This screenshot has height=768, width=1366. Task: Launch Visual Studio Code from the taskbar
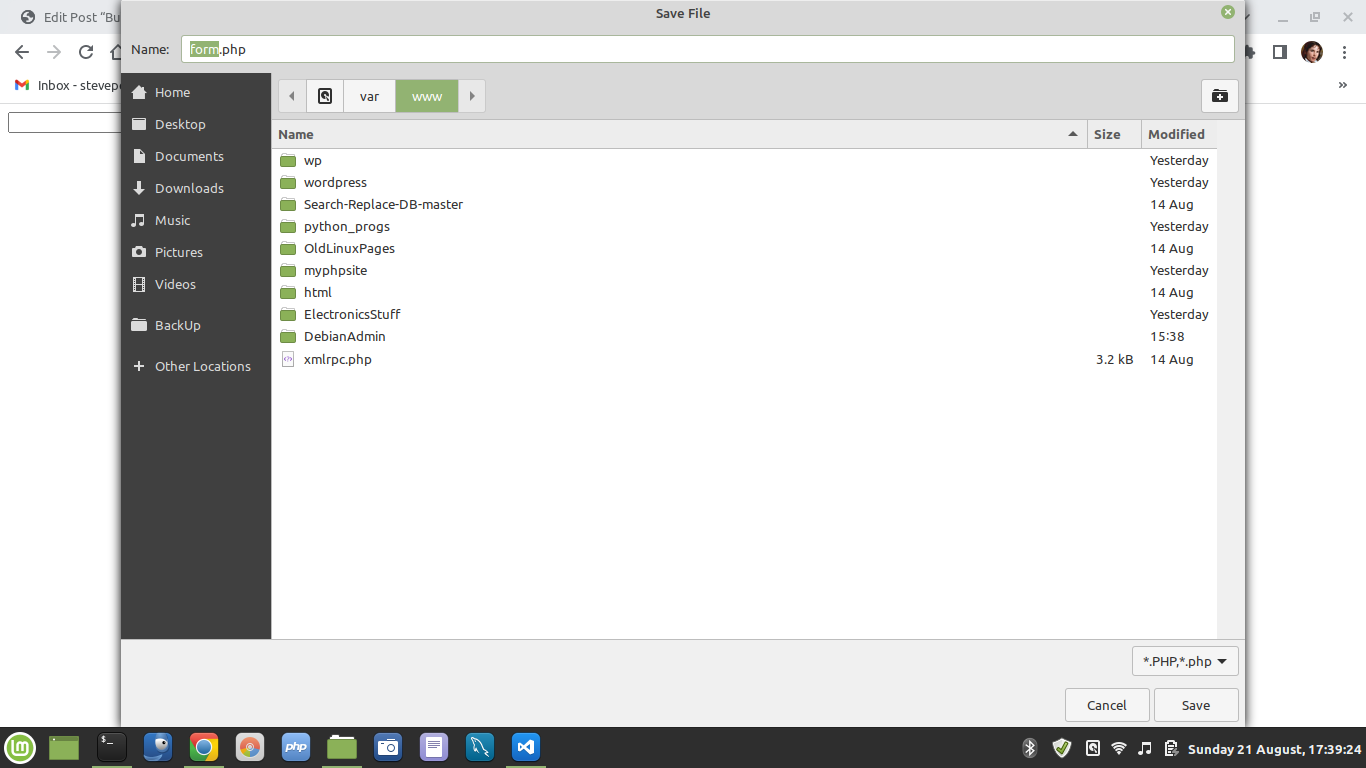coord(526,747)
